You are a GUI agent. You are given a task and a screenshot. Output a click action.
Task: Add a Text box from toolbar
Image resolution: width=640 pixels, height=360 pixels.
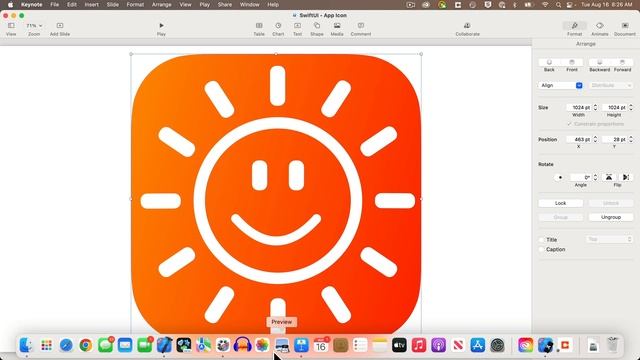point(297,29)
